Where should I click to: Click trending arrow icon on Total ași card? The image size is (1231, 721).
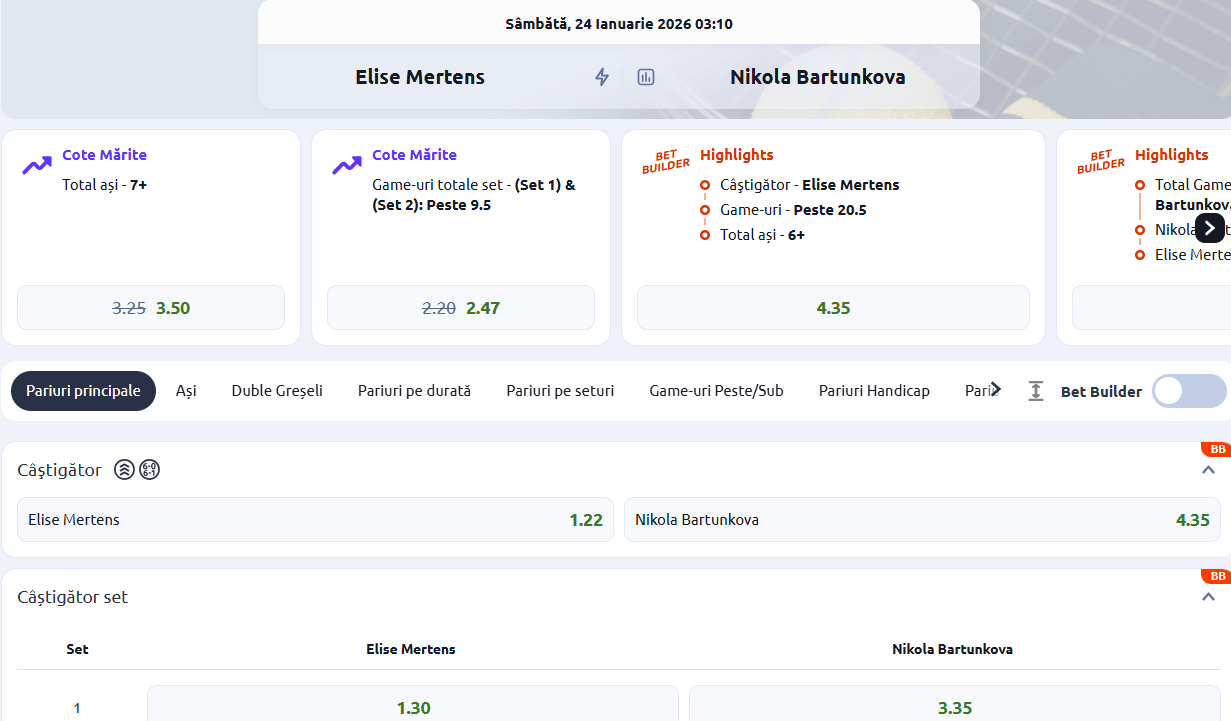tap(37, 165)
